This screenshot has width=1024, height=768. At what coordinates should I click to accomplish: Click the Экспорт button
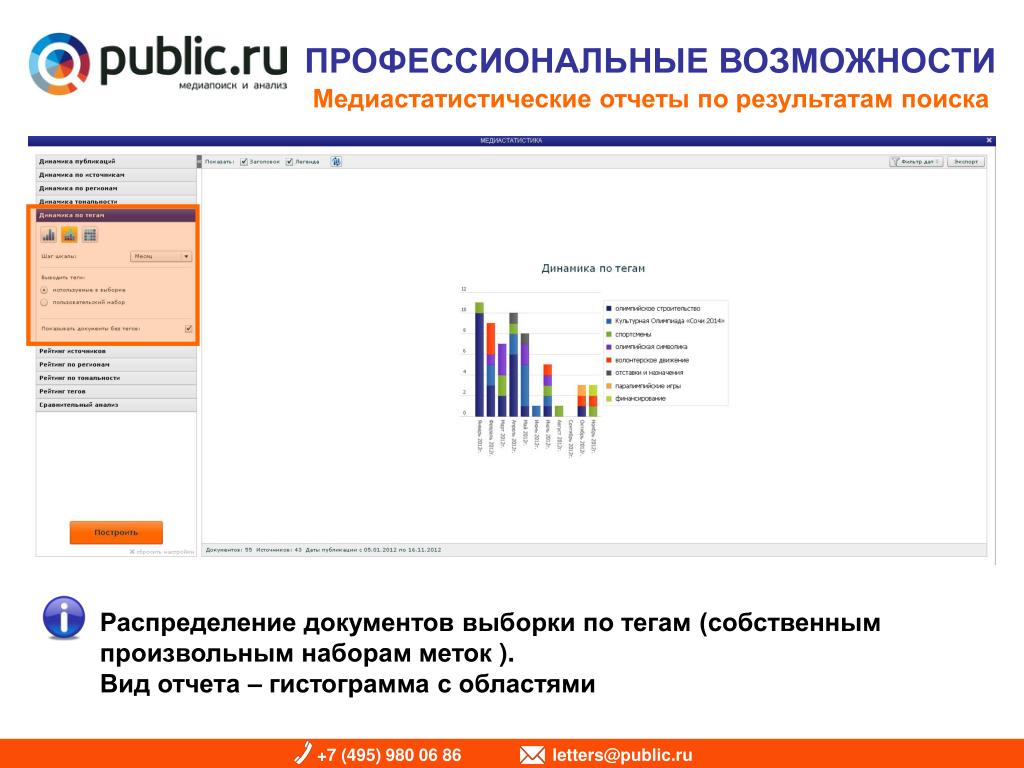(966, 161)
